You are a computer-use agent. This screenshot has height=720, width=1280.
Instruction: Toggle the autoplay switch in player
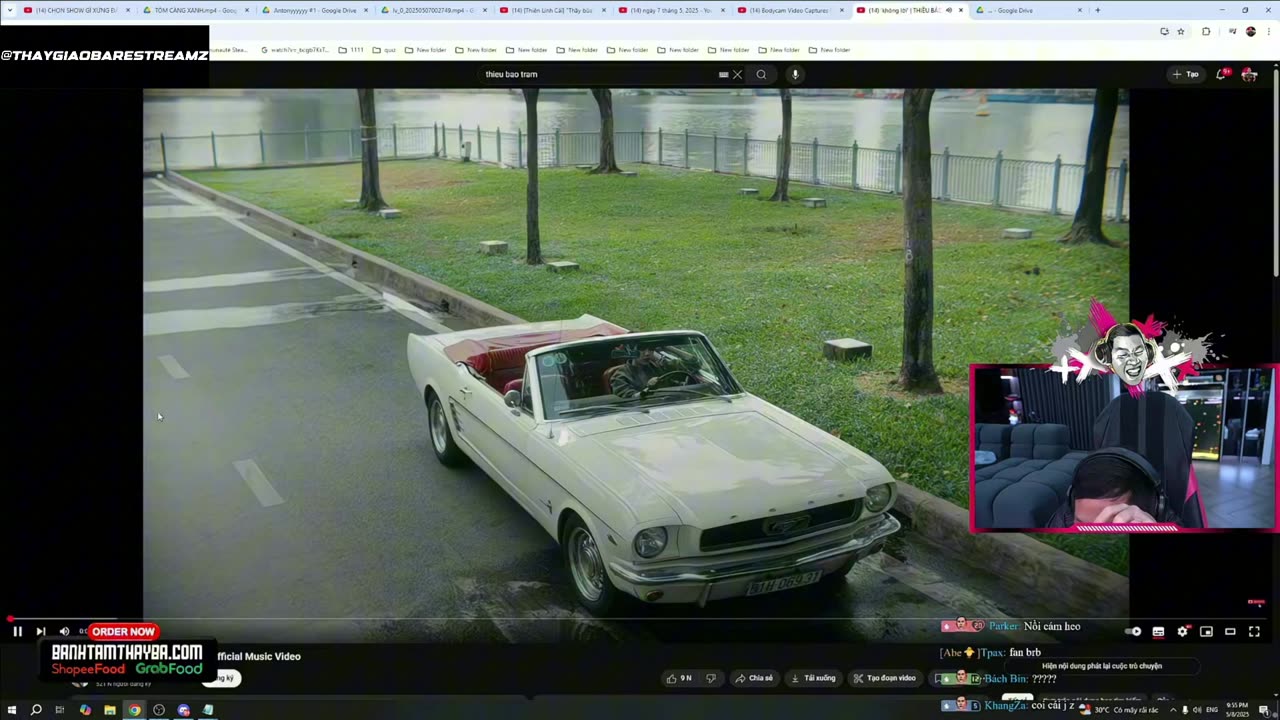coord(1133,631)
